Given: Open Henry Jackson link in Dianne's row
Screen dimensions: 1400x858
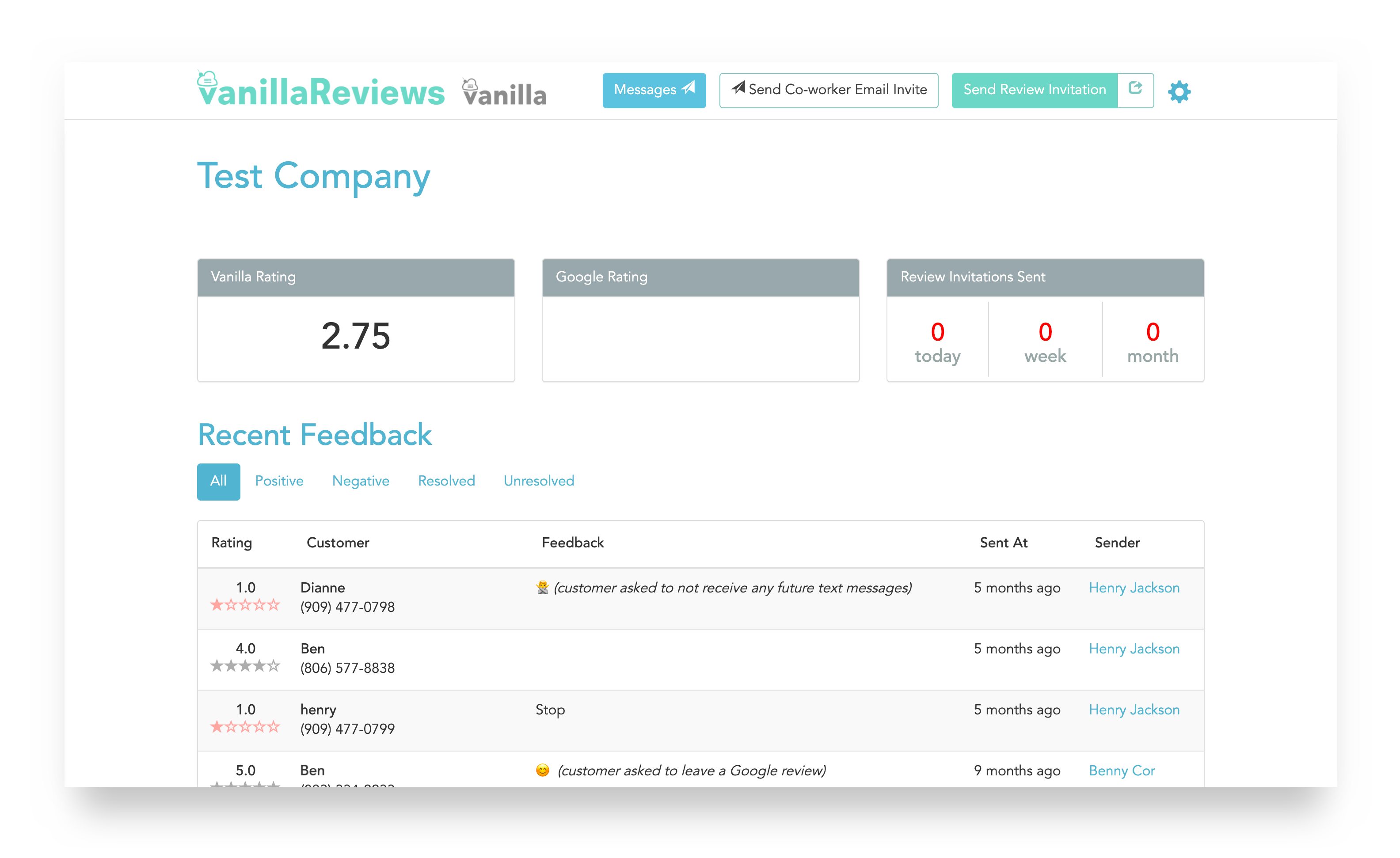Looking at the screenshot, I should coord(1134,588).
